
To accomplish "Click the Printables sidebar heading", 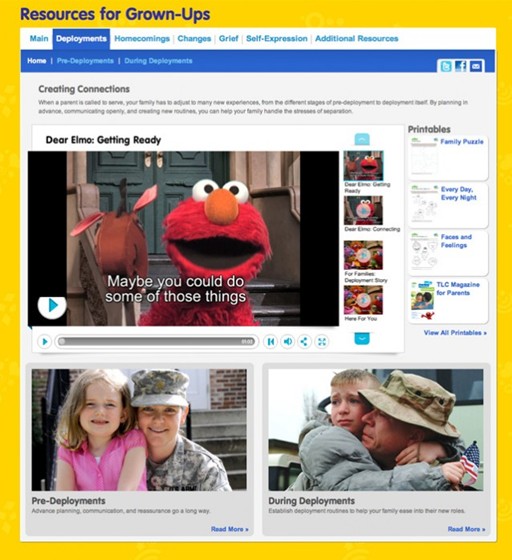I will tap(429, 129).
